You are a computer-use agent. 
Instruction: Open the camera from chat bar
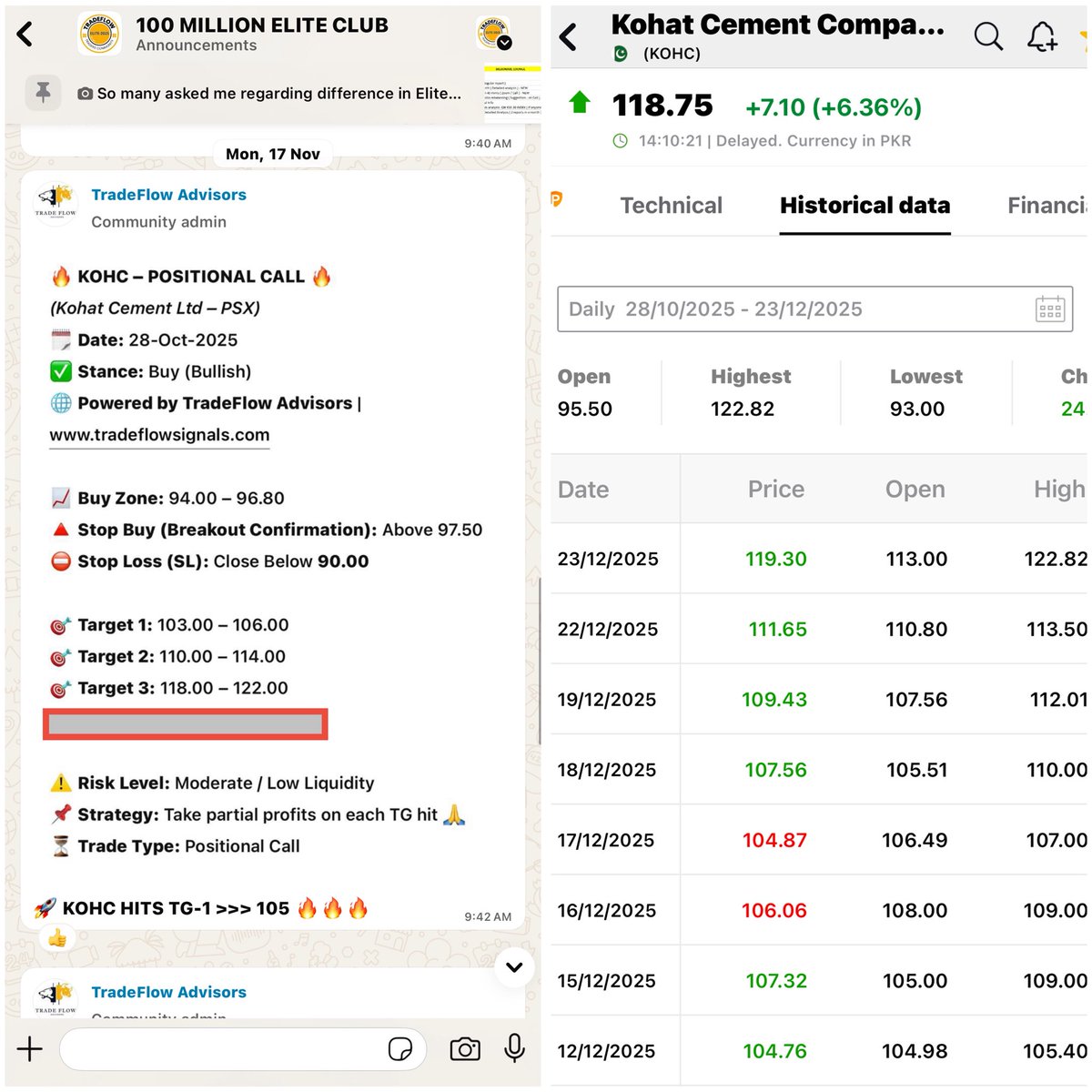pos(465,1049)
